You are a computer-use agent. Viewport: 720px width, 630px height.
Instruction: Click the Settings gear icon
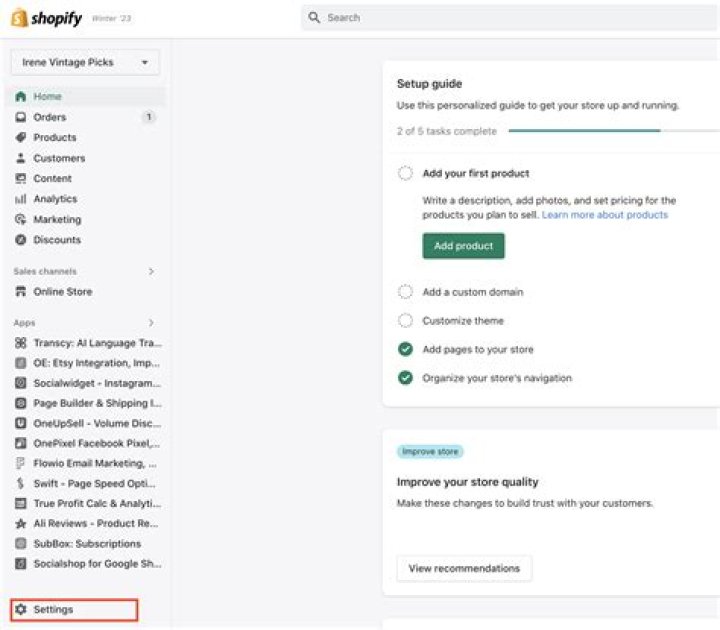(21, 609)
